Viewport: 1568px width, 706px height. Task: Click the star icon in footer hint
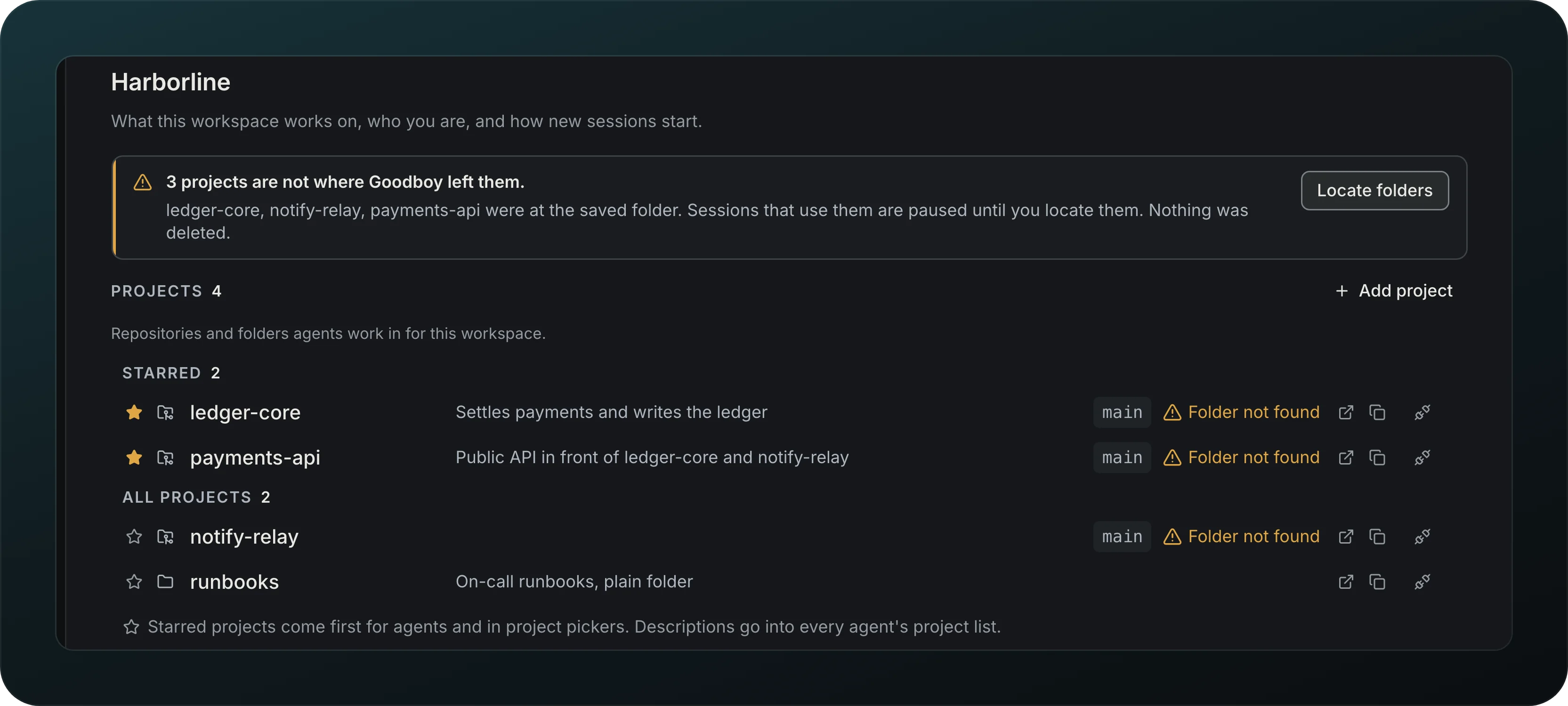(131, 626)
